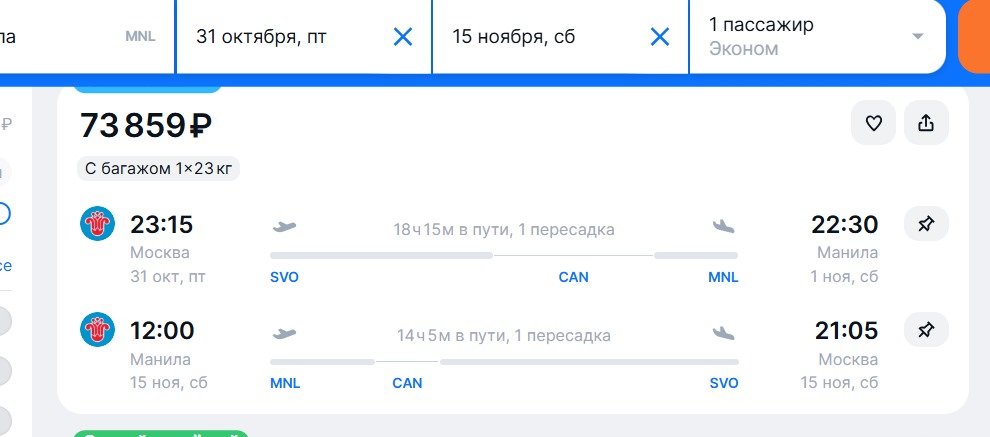Click the airline logo on the 12:00 flight
Viewport: 990px width, 437px height.
(x=97, y=330)
